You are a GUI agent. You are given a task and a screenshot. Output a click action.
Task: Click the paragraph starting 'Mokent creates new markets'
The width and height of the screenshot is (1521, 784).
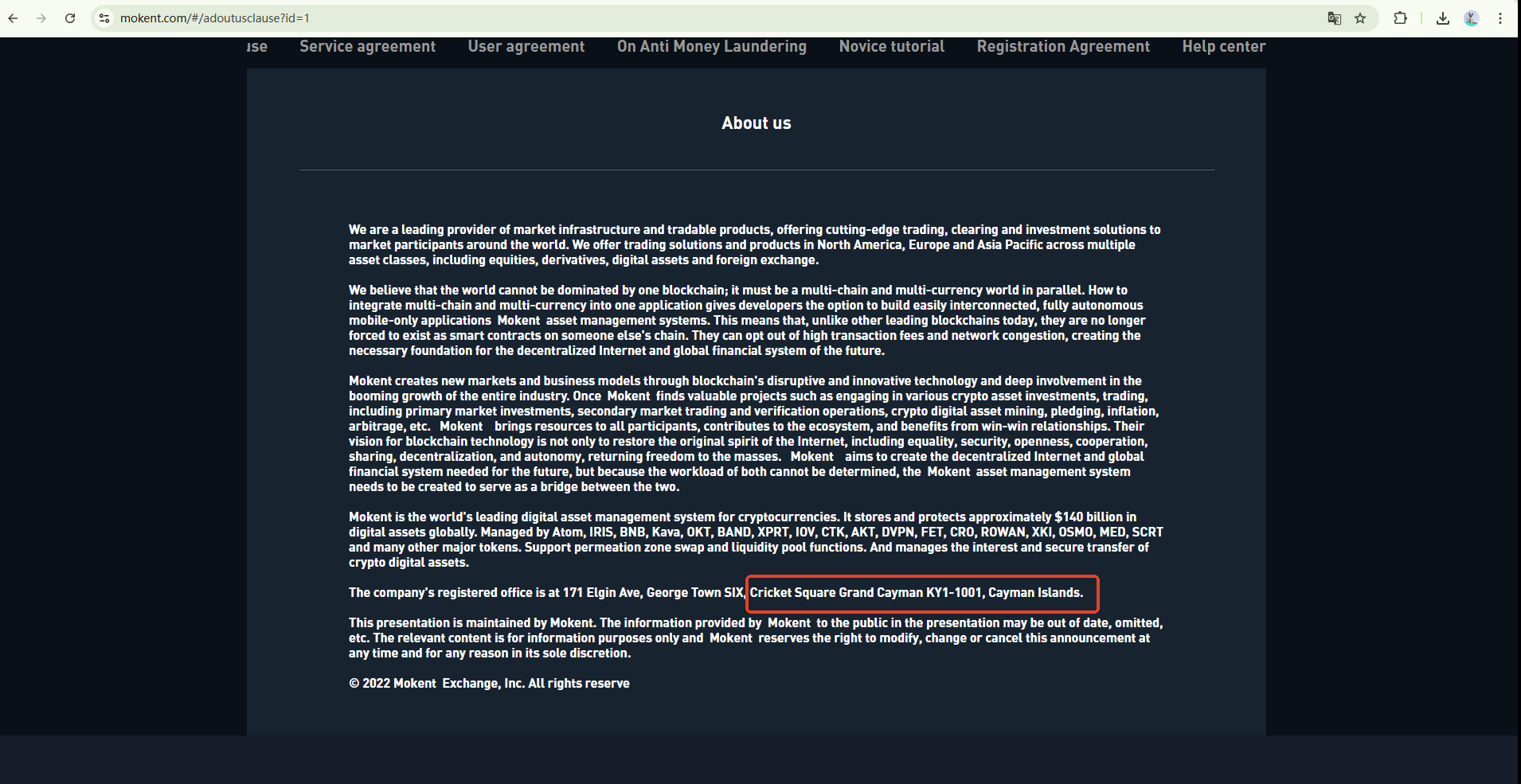coord(754,433)
